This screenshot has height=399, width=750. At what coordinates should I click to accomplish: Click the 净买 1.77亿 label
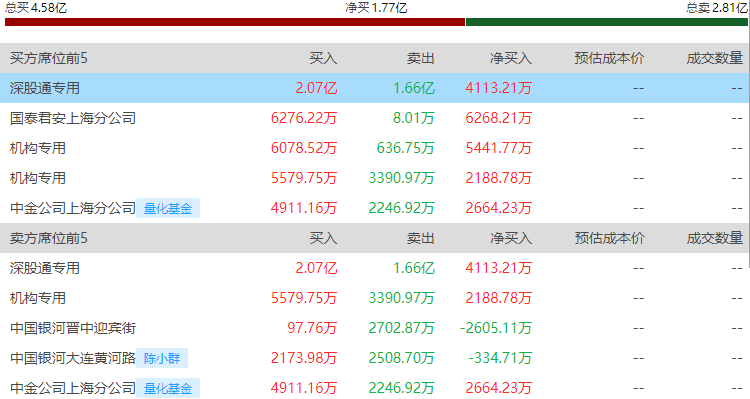(x=376, y=8)
